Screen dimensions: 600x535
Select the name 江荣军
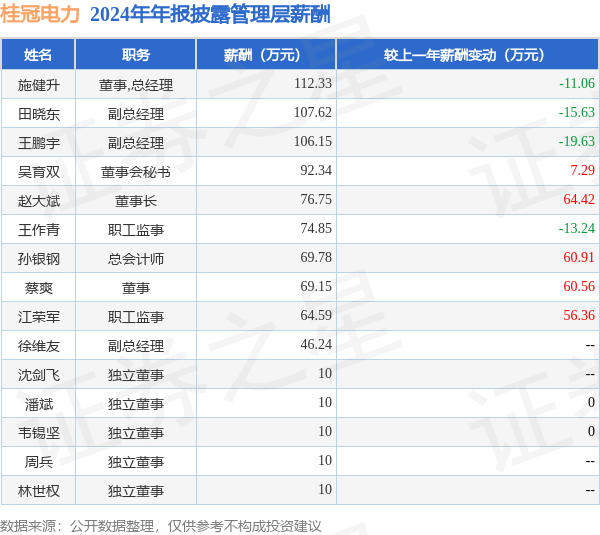(x=39, y=317)
